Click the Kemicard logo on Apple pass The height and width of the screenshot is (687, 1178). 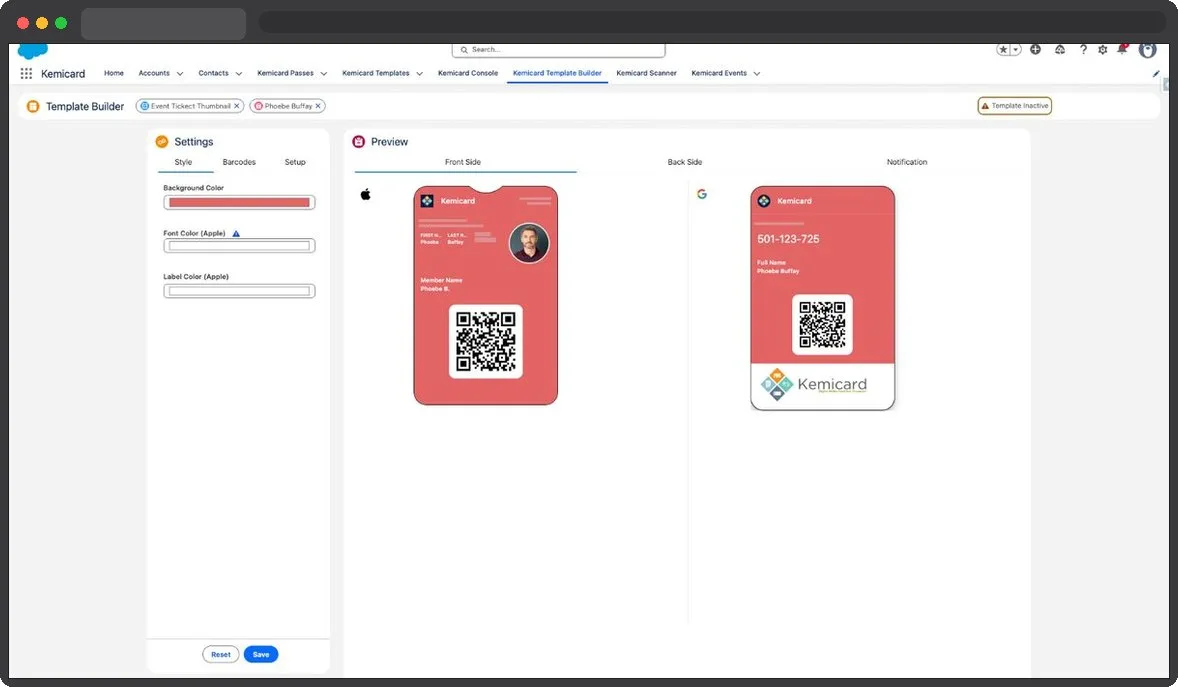tap(427, 201)
